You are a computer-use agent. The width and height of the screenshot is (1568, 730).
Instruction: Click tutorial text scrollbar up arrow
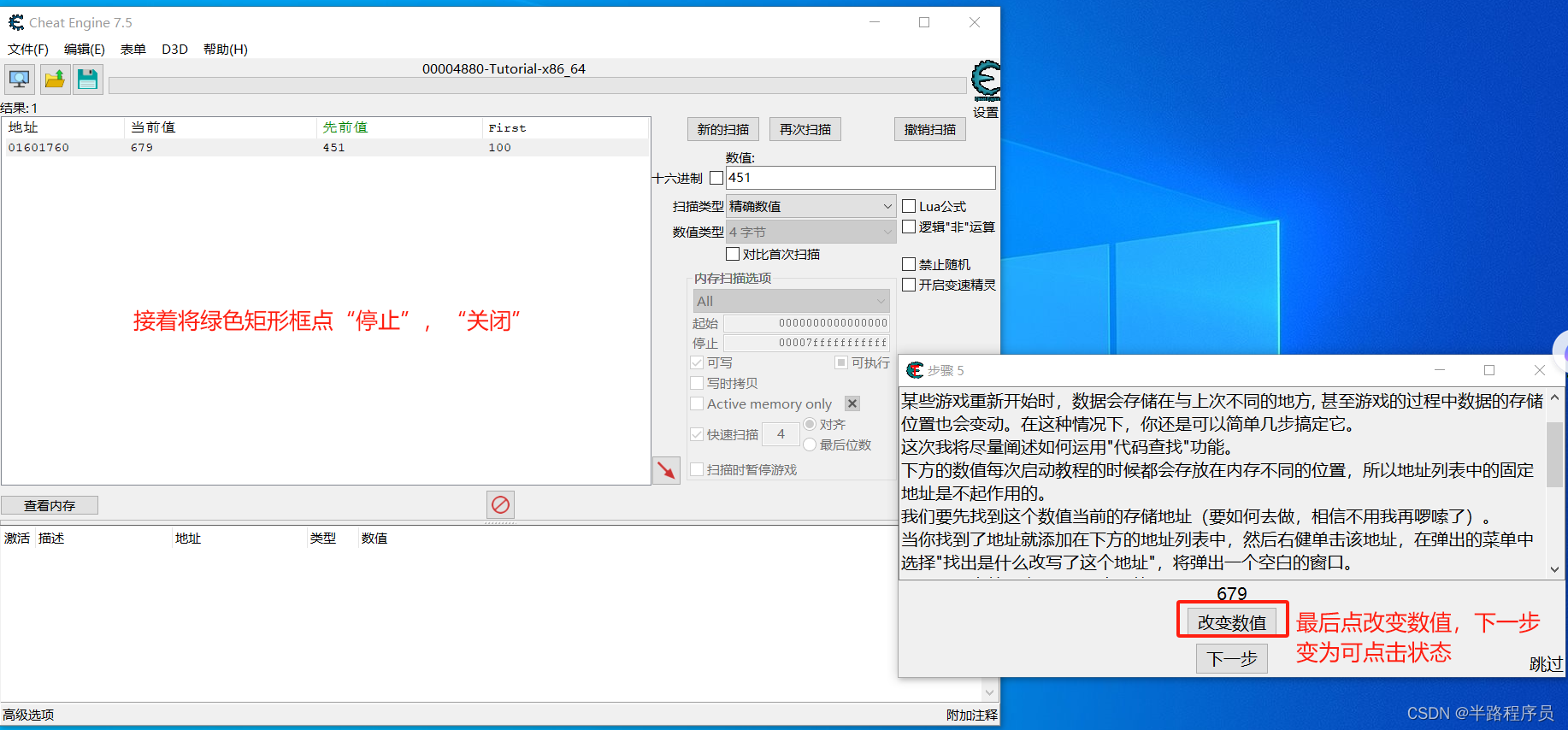pos(1554,397)
